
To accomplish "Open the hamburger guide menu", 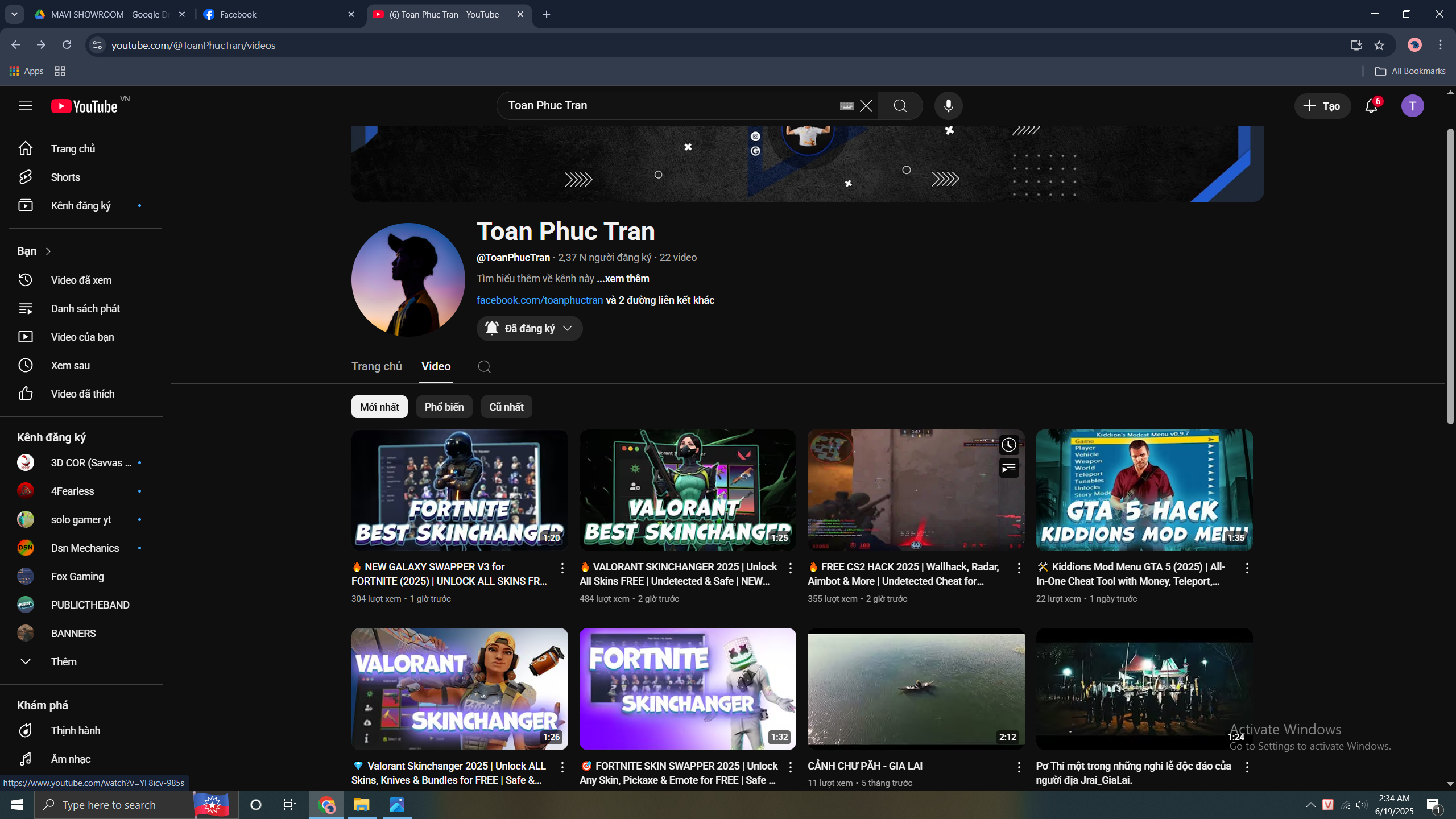I will point(25,106).
